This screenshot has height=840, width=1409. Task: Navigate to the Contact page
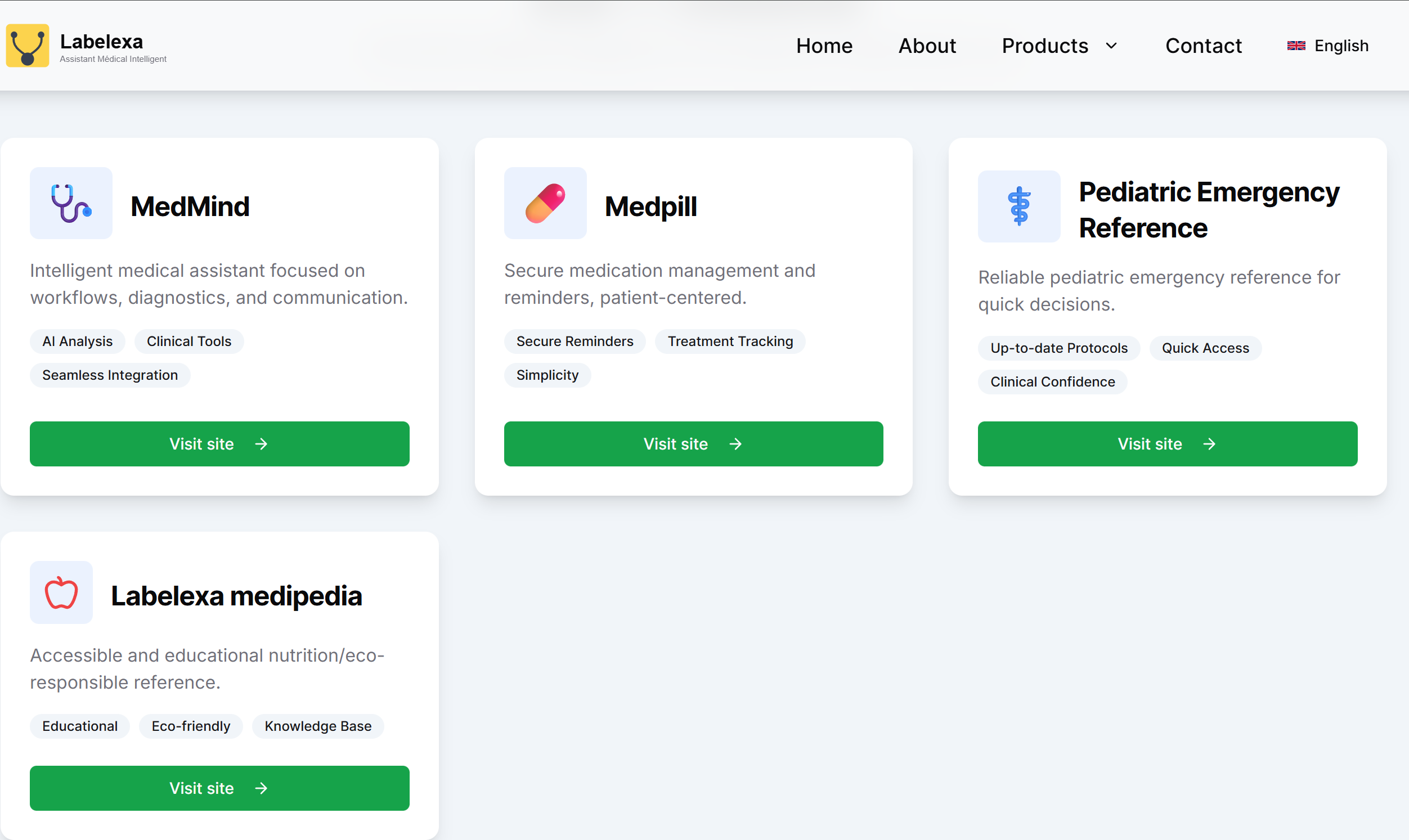tap(1203, 46)
